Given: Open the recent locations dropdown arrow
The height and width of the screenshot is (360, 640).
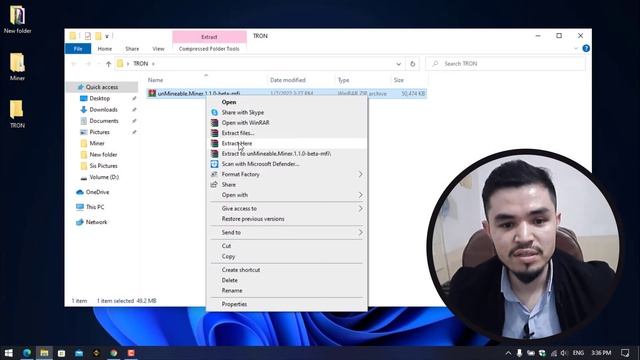Looking at the screenshot, I should pyautogui.click(x=98, y=64).
